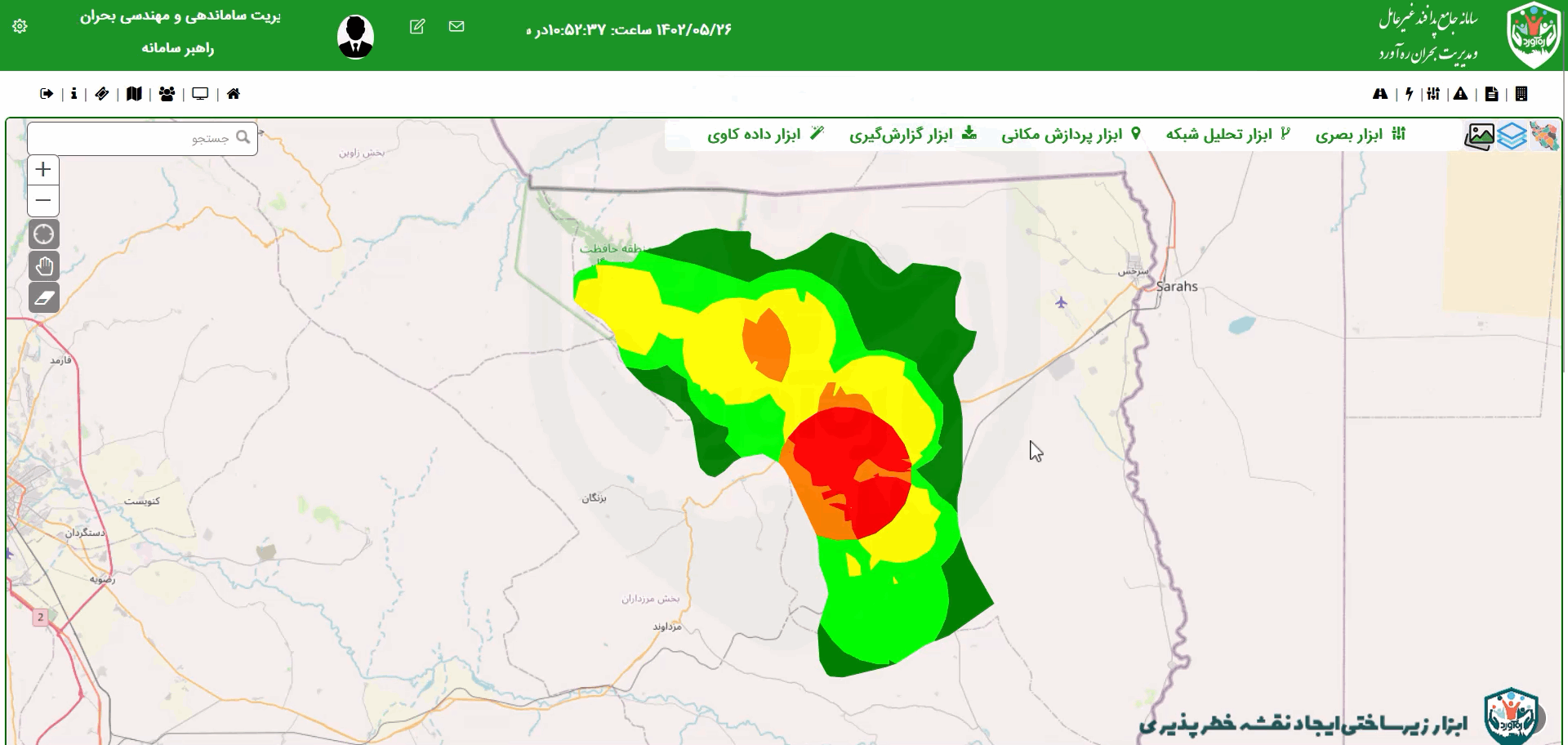Screen dimensions: 1568x745
Task: Click the ticket icon in toolbar
Action: click(x=102, y=94)
